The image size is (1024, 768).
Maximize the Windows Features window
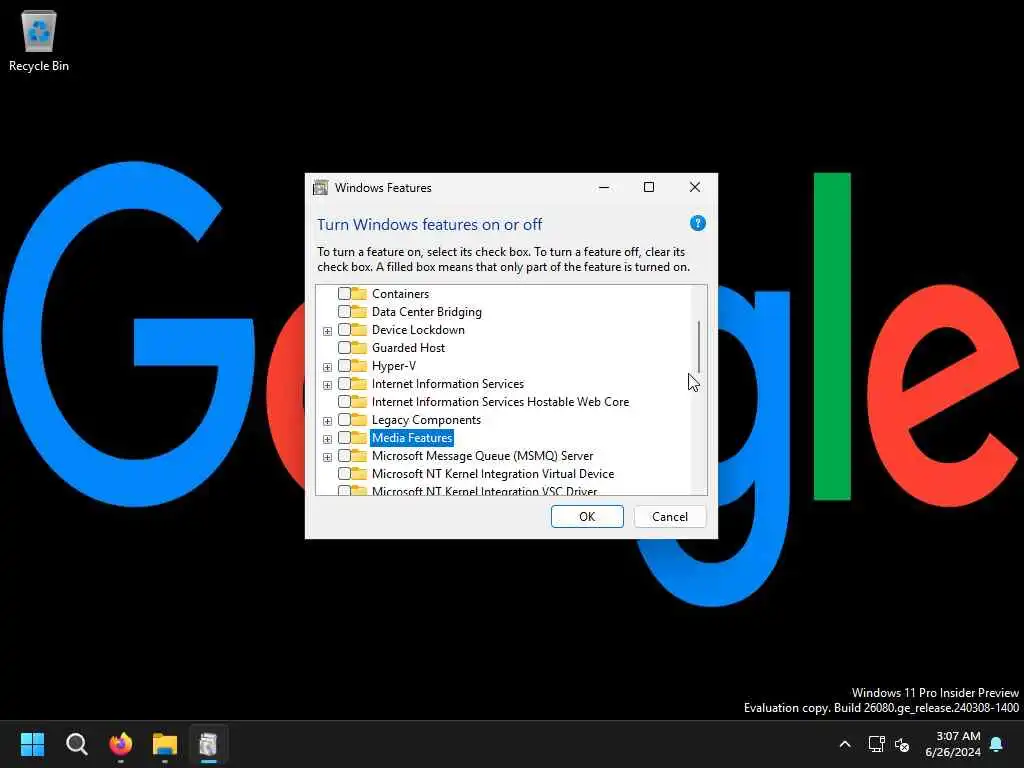(648, 187)
